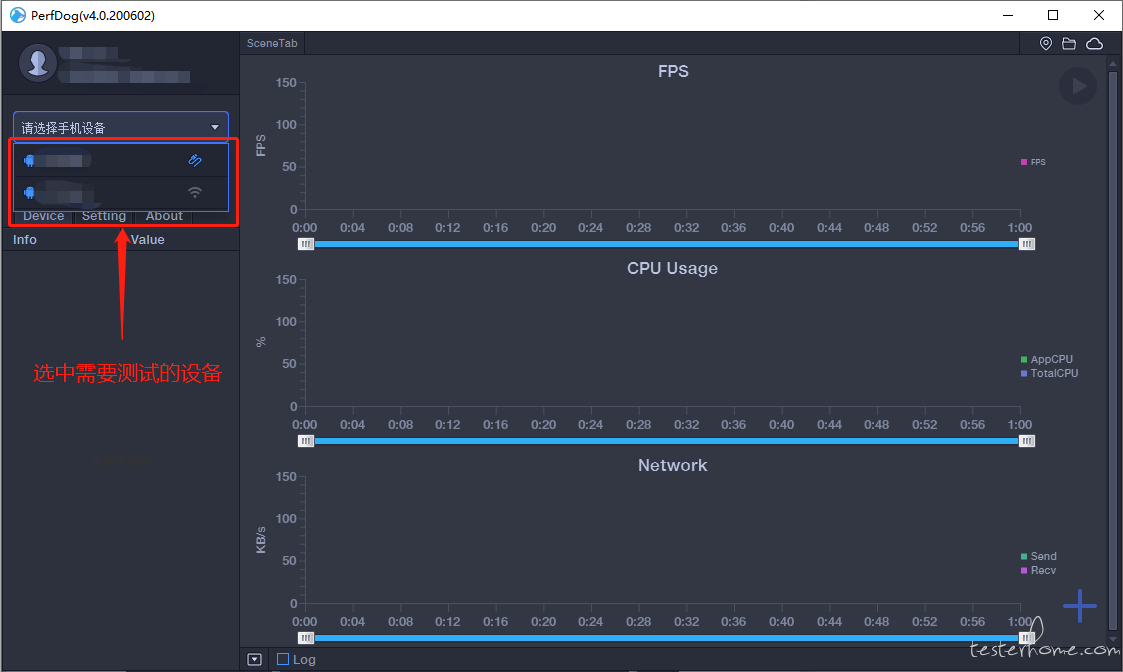Toggle the Send legend entry

1038,556
